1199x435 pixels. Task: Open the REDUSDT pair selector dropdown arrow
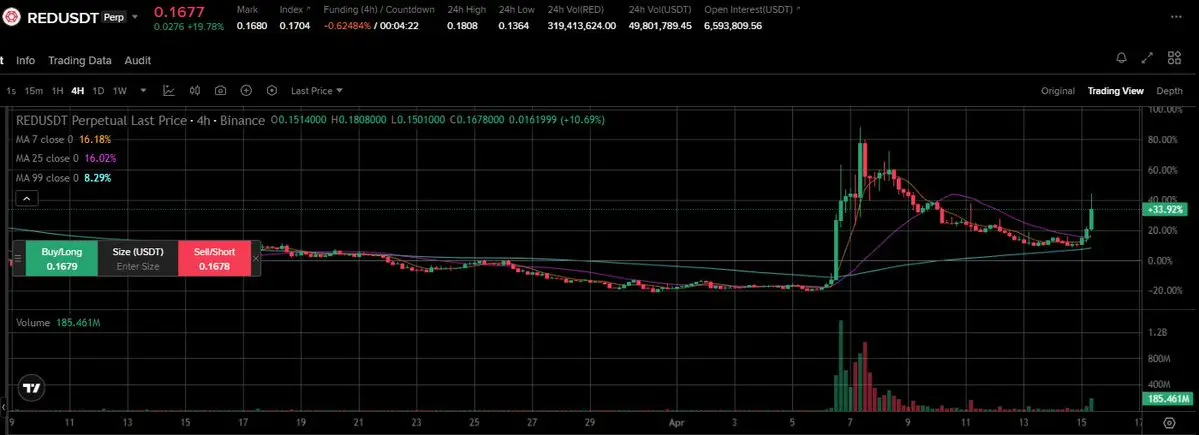[x=135, y=17]
